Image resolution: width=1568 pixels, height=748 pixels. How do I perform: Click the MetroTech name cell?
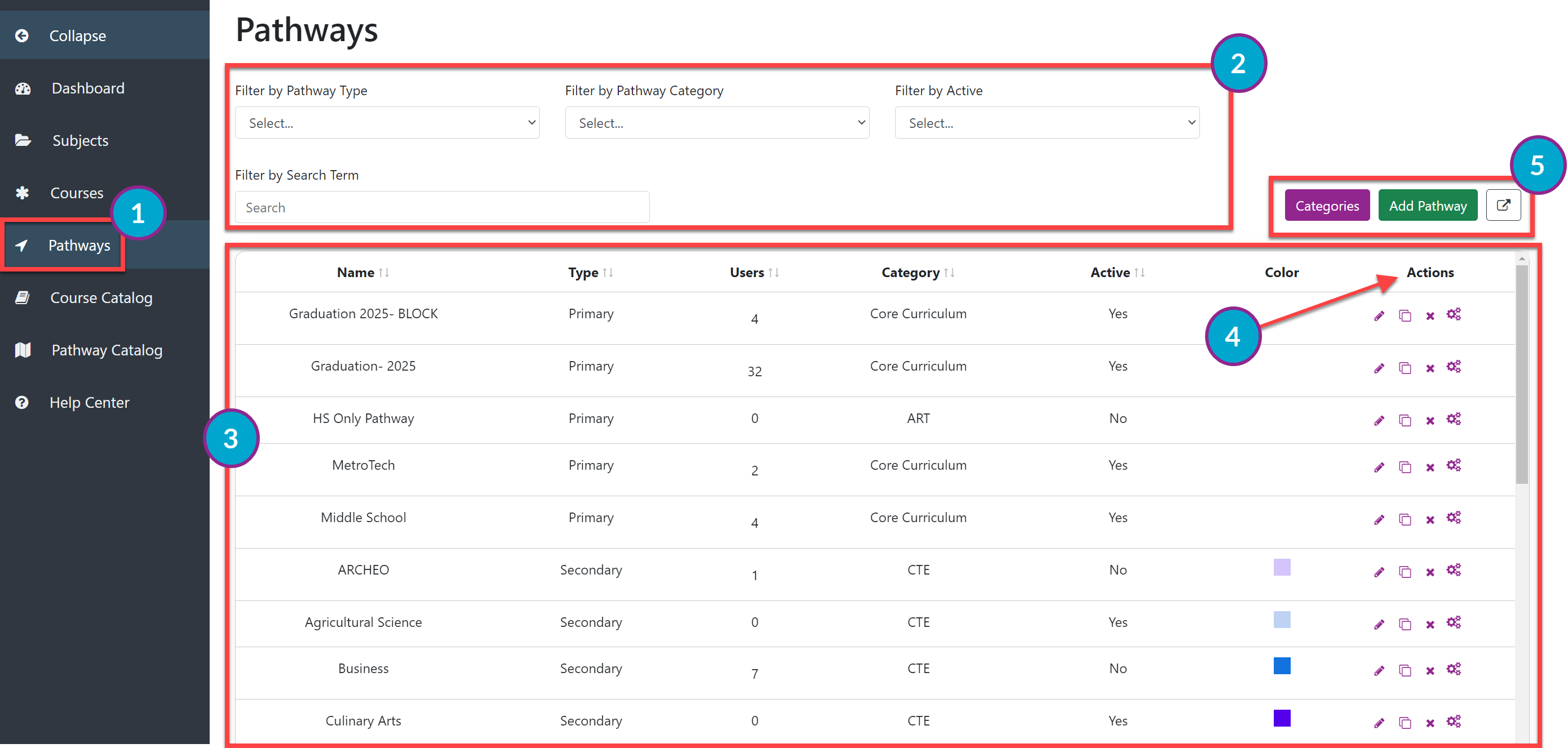point(364,465)
